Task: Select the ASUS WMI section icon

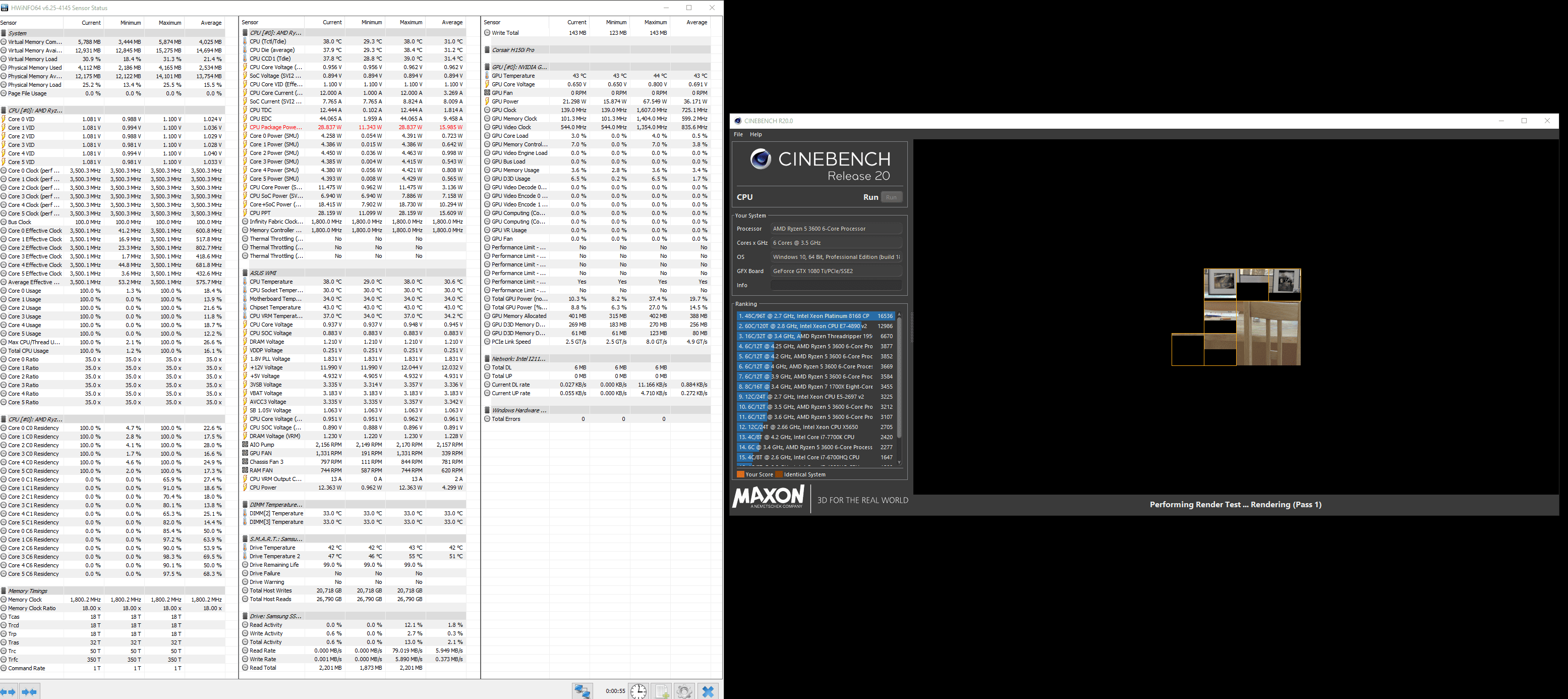Action: [x=245, y=273]
